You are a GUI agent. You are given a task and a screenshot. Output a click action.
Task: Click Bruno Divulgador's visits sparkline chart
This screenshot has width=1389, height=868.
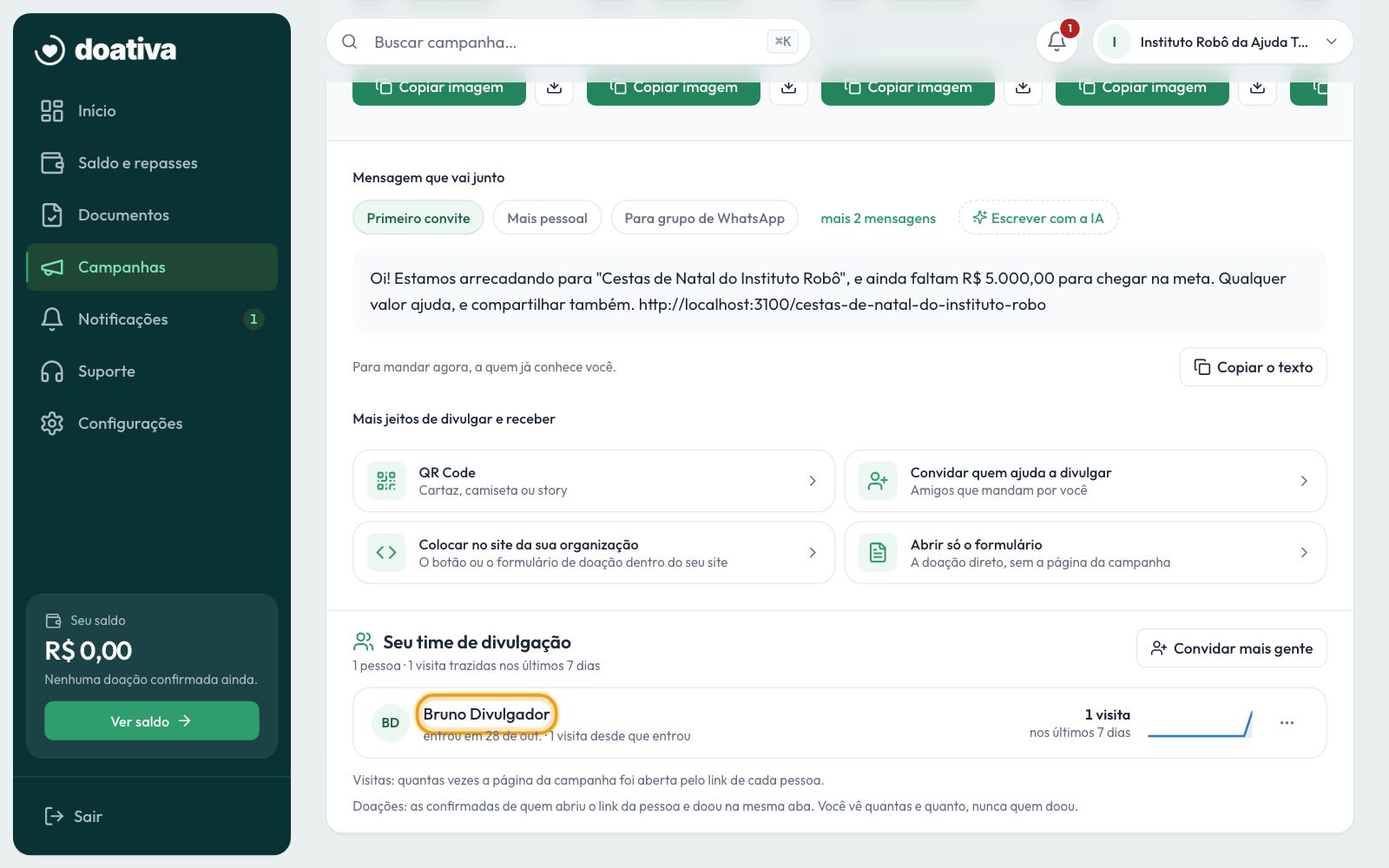pos(1200,723)
